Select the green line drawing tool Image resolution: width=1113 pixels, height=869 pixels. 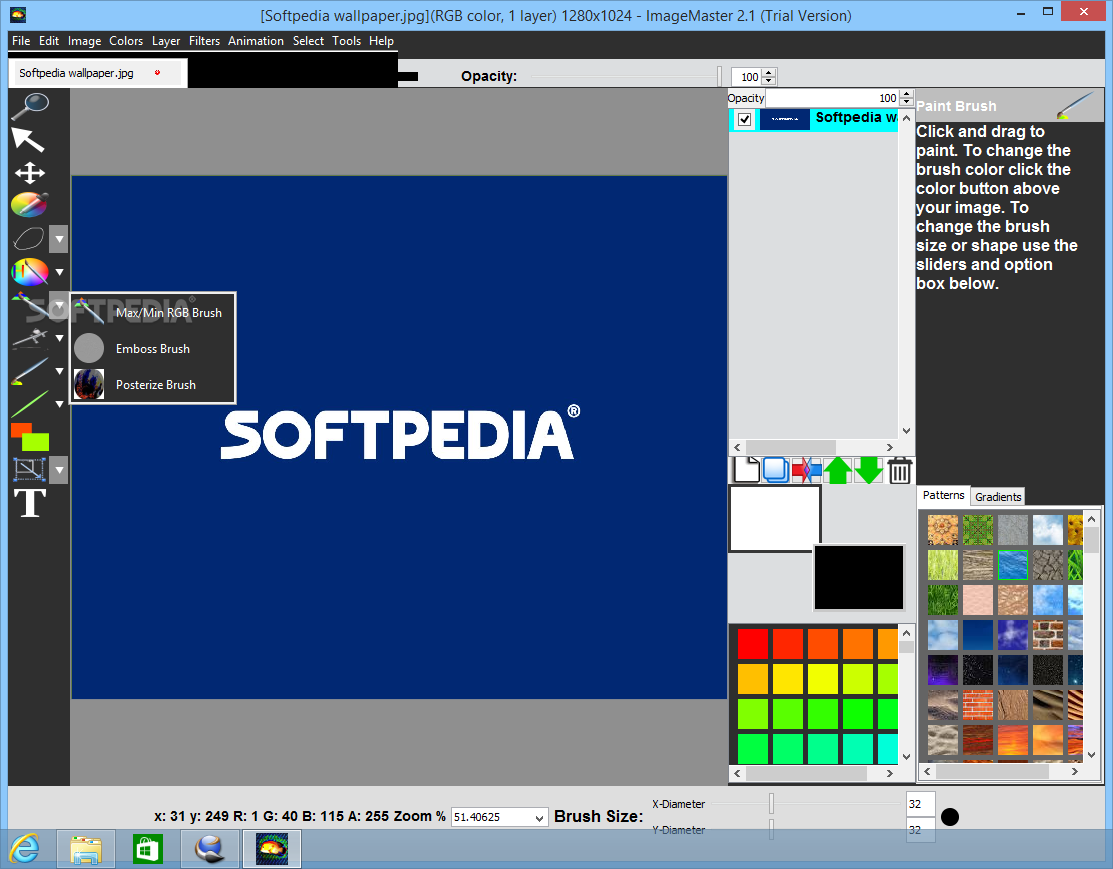30,403
